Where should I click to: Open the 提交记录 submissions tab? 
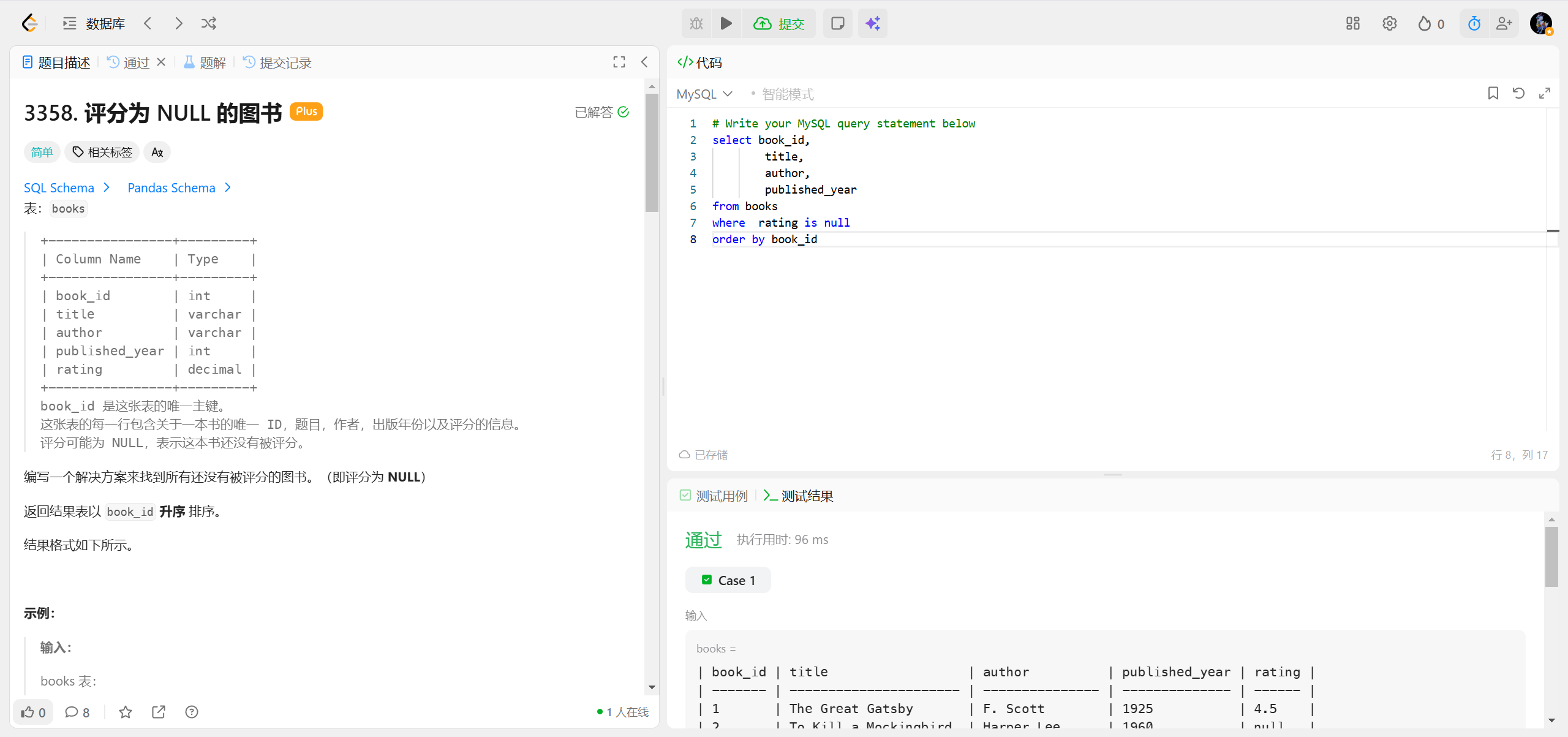(x=277, y=62)
